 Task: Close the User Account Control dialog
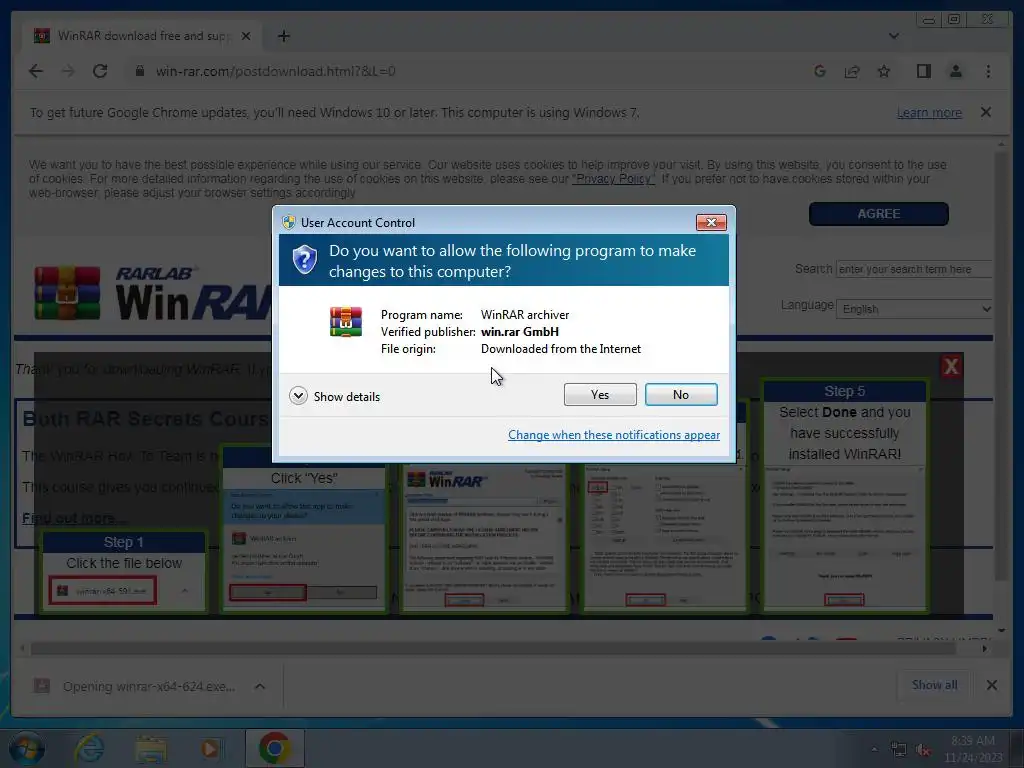[711, 223]
